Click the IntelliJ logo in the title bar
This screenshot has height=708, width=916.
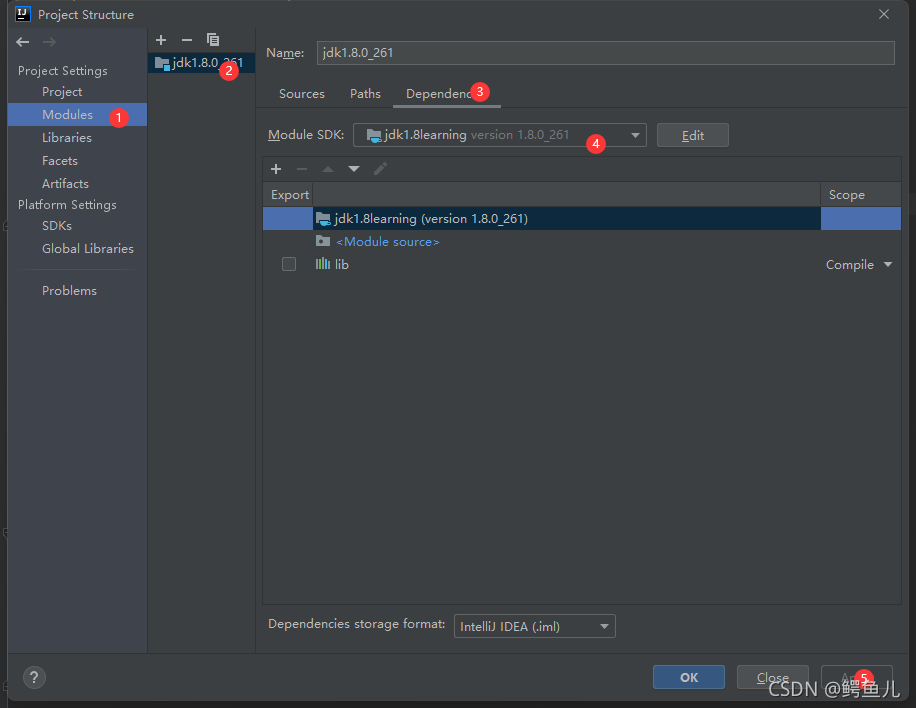tap(23, 14)
